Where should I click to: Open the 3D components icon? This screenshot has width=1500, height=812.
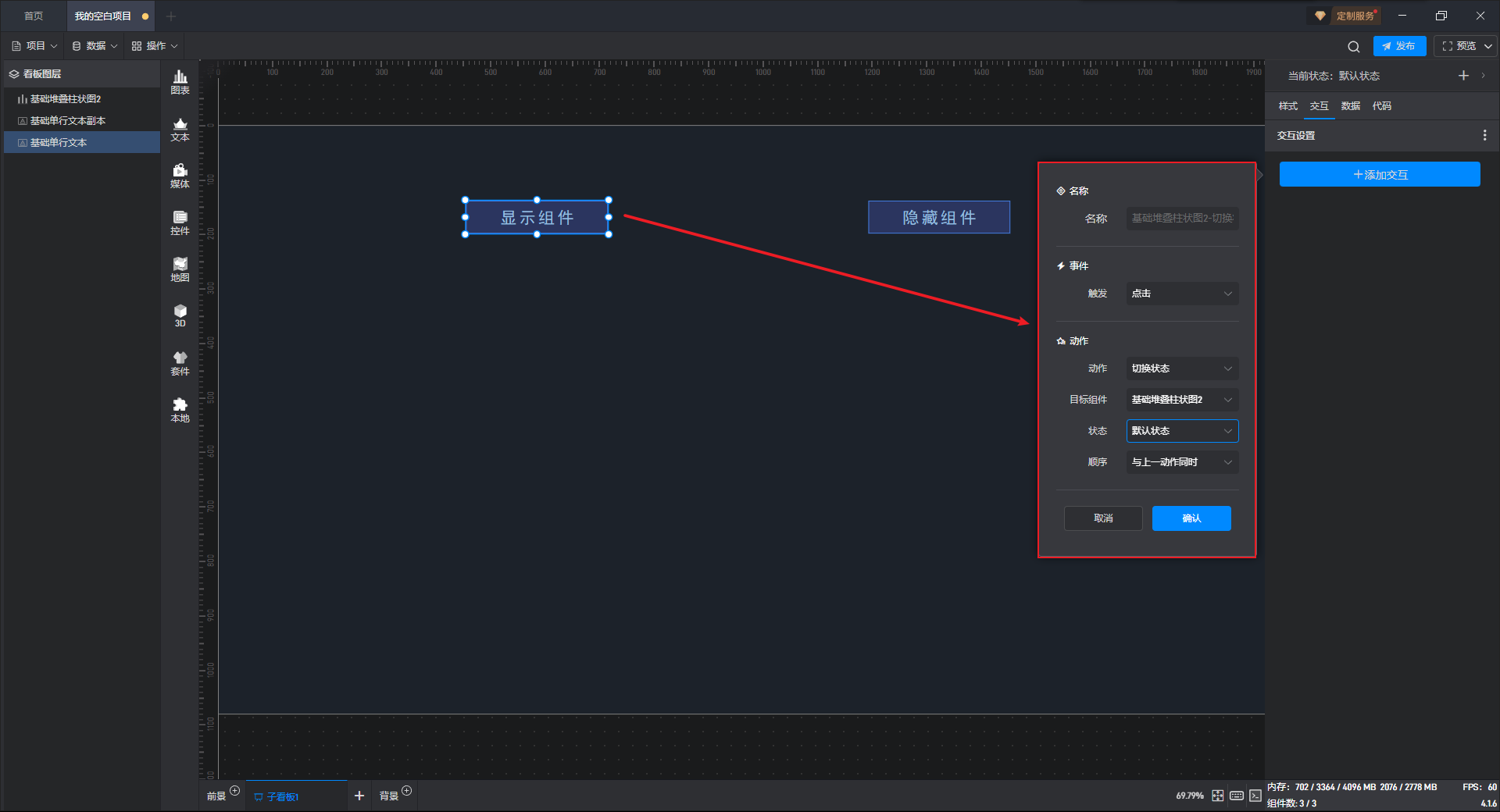pos(180,315)
